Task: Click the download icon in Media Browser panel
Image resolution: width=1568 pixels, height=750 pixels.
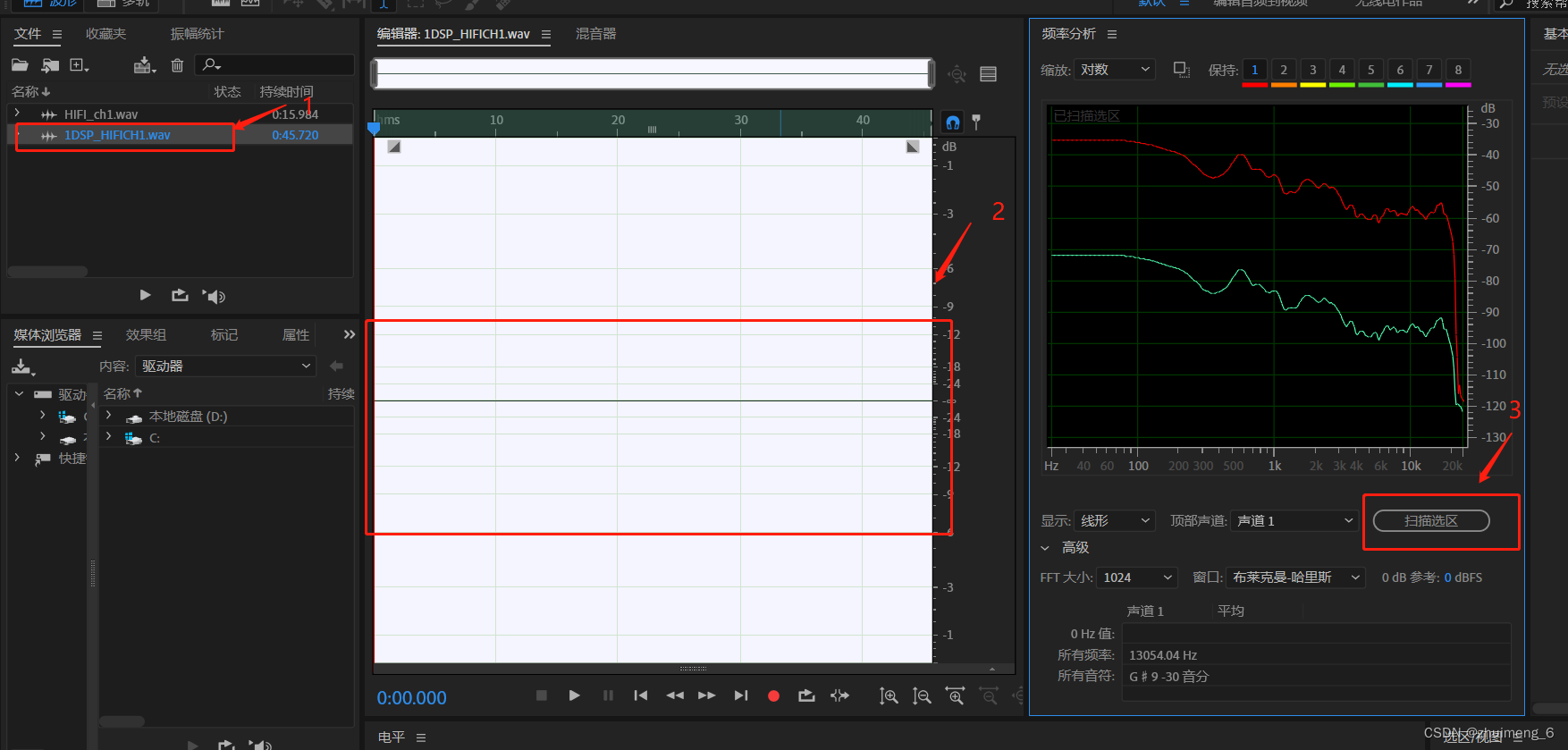Action: pyautogui.click(x=22, y=367)
